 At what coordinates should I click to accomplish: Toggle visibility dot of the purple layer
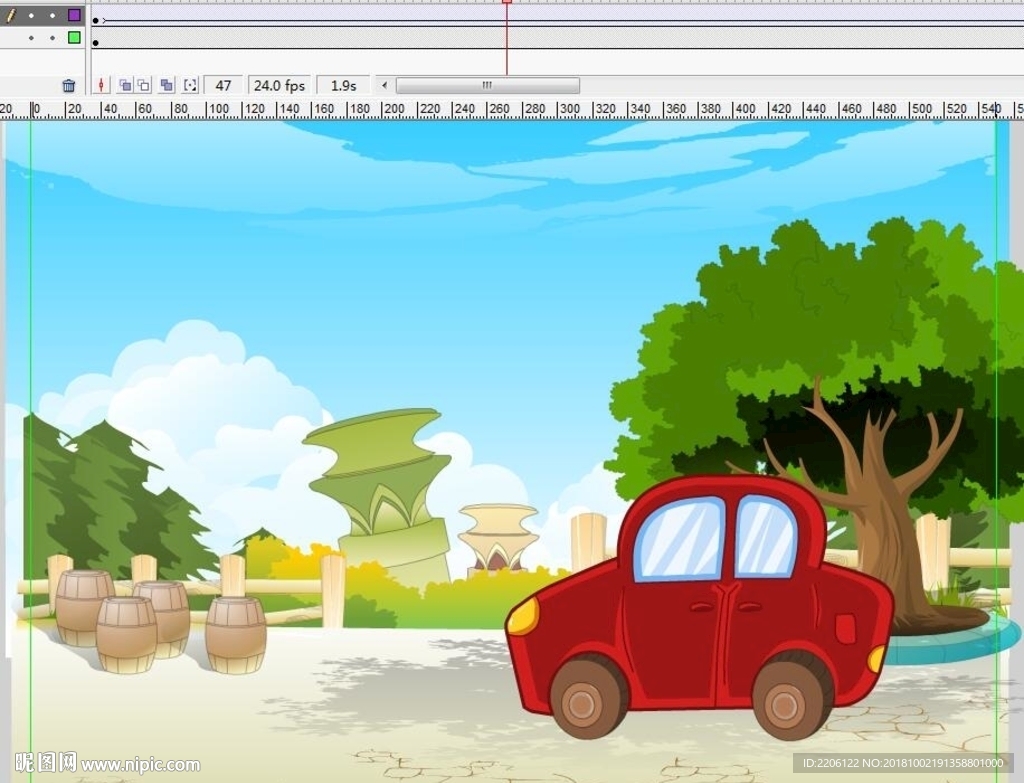click(31, 15)
